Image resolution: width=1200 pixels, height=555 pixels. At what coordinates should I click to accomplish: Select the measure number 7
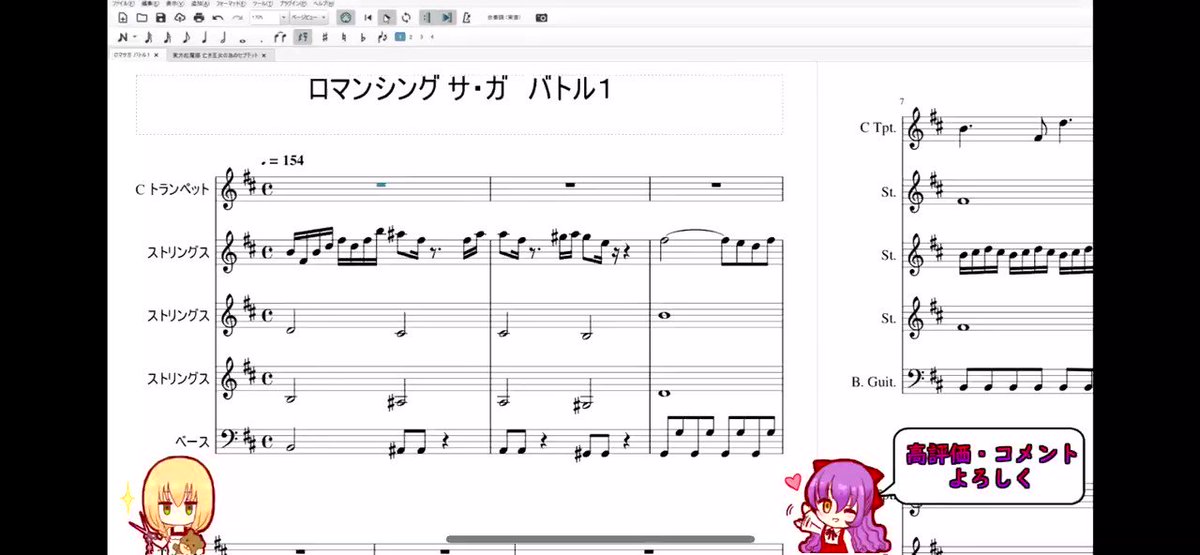pos(902,102)
